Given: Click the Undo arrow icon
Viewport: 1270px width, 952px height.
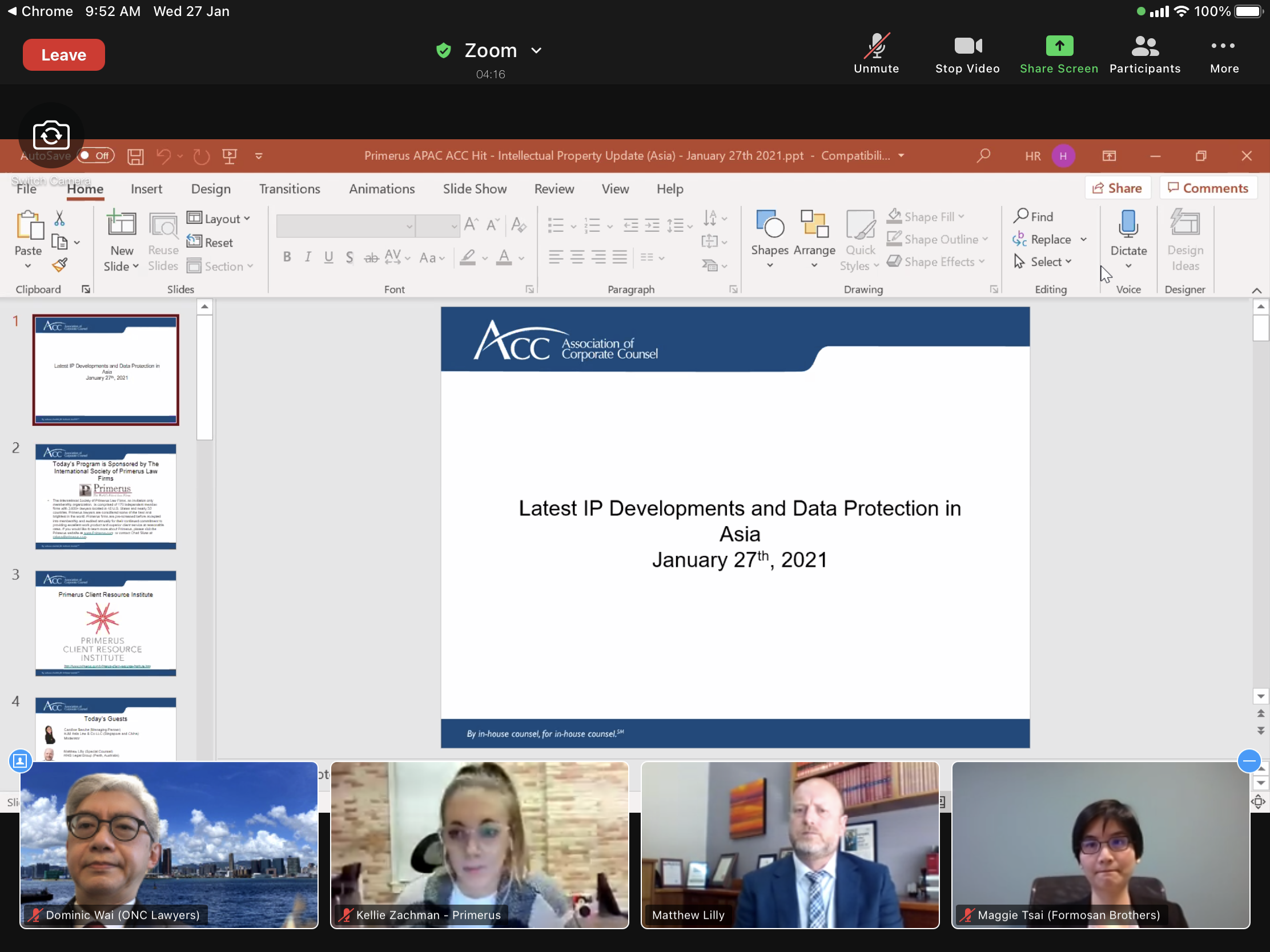Looking at the screenshot, I should pos(164,156).
